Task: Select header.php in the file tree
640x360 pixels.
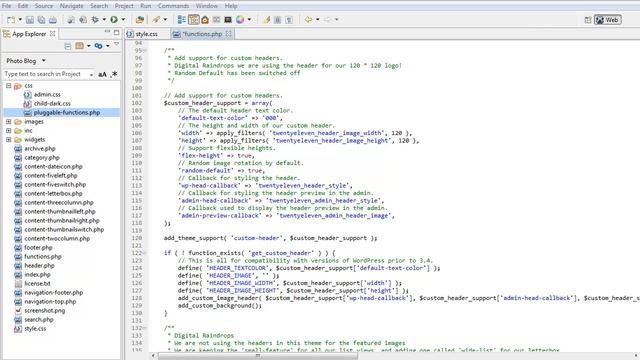Action: point(39,265)
